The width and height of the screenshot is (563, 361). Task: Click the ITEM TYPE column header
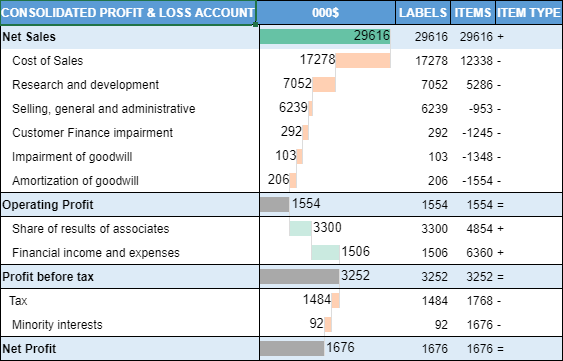529,13
